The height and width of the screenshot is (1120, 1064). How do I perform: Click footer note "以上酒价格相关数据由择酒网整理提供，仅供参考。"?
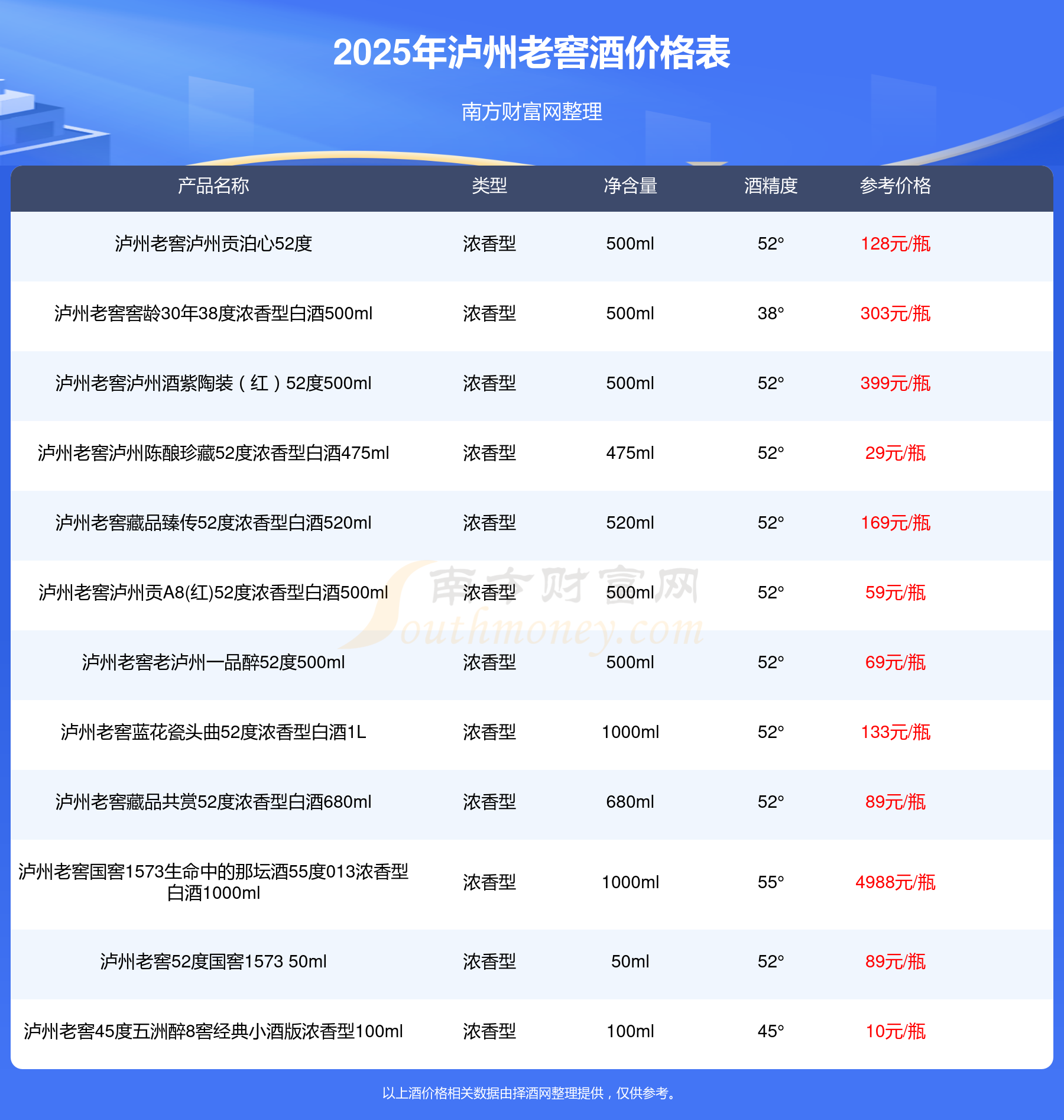(530, 1093)
